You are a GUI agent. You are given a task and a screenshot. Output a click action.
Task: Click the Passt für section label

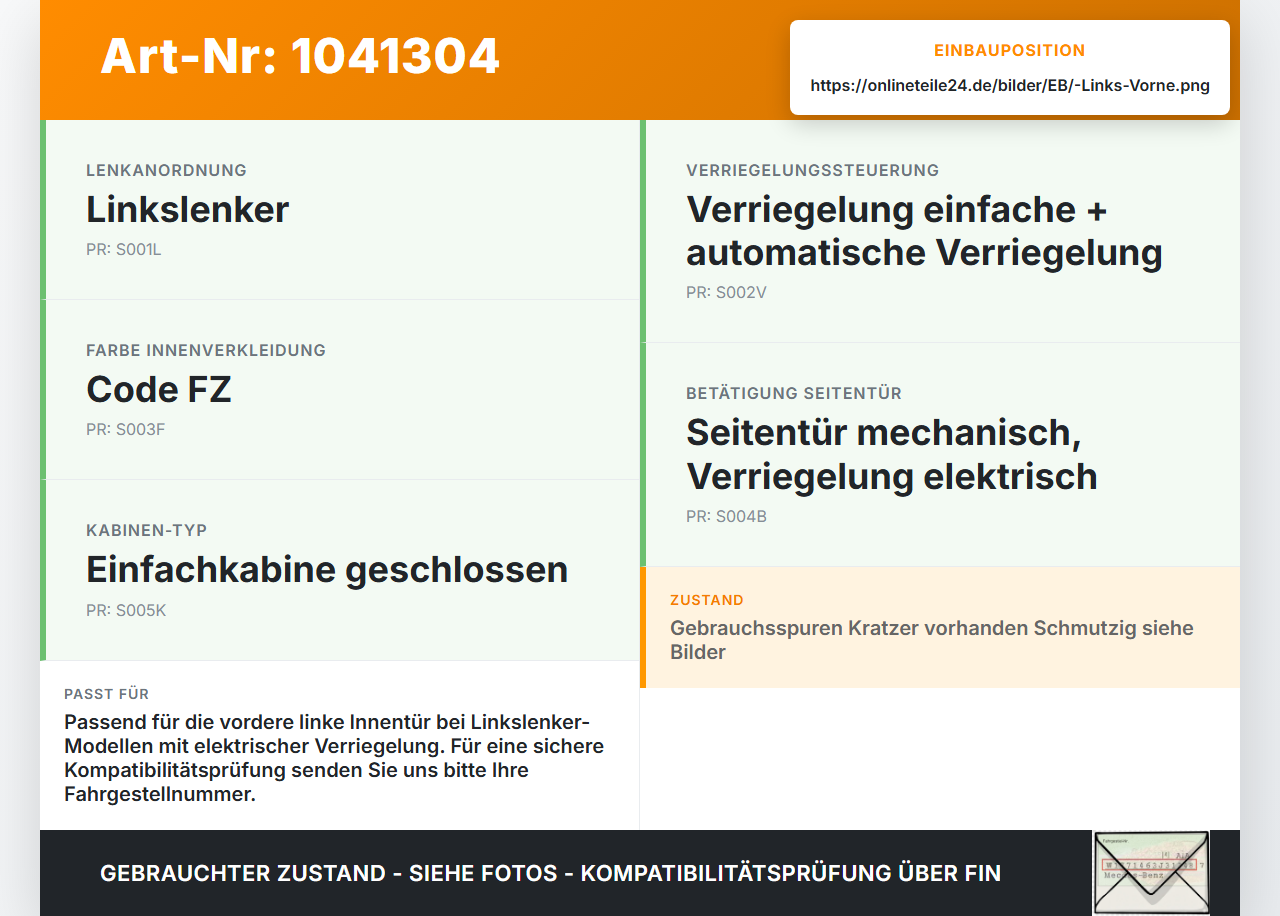(106, 694)
